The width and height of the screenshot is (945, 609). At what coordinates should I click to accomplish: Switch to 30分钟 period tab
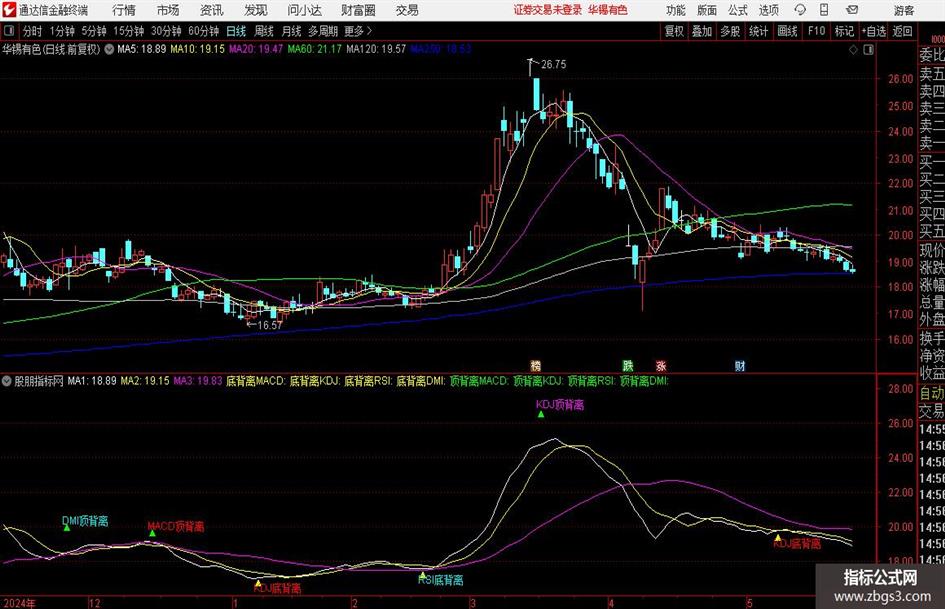point(166,31)
